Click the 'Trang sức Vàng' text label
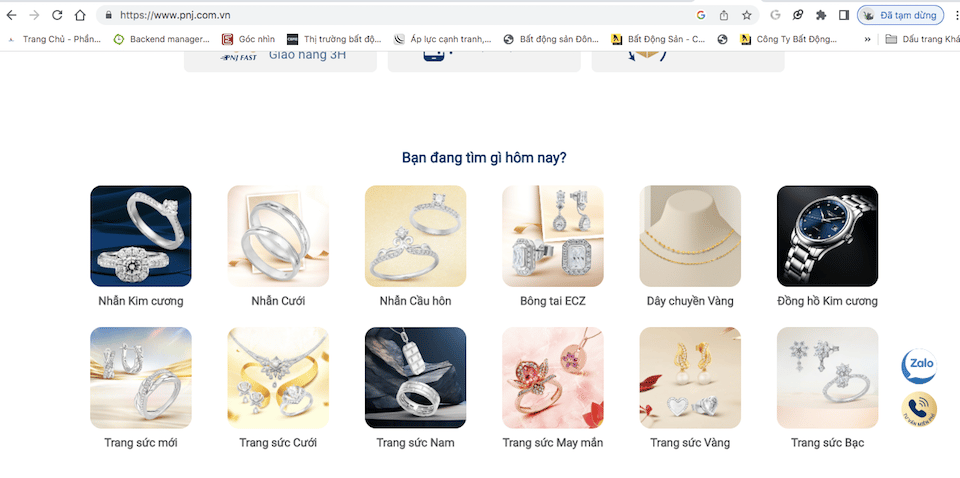Screen dimensions: 960x478 click(690, 443)
